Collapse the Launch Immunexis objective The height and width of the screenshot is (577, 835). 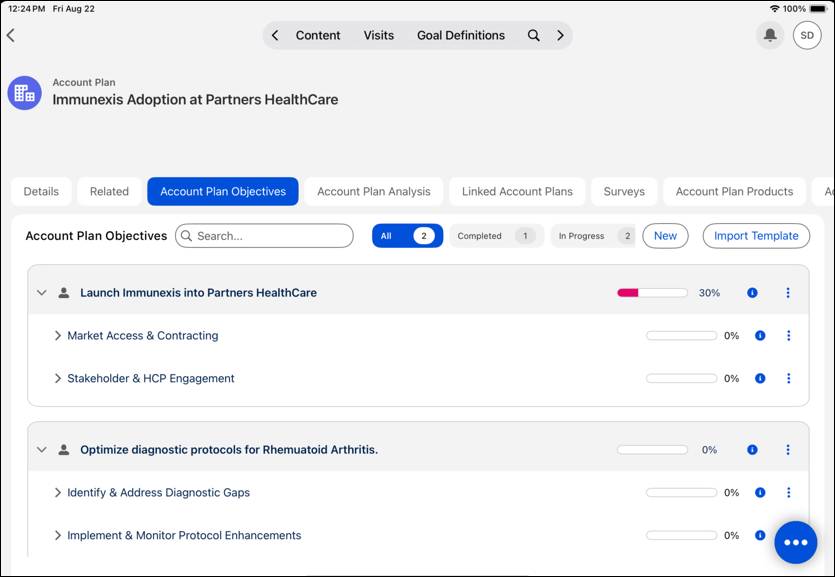click(42, 293)
